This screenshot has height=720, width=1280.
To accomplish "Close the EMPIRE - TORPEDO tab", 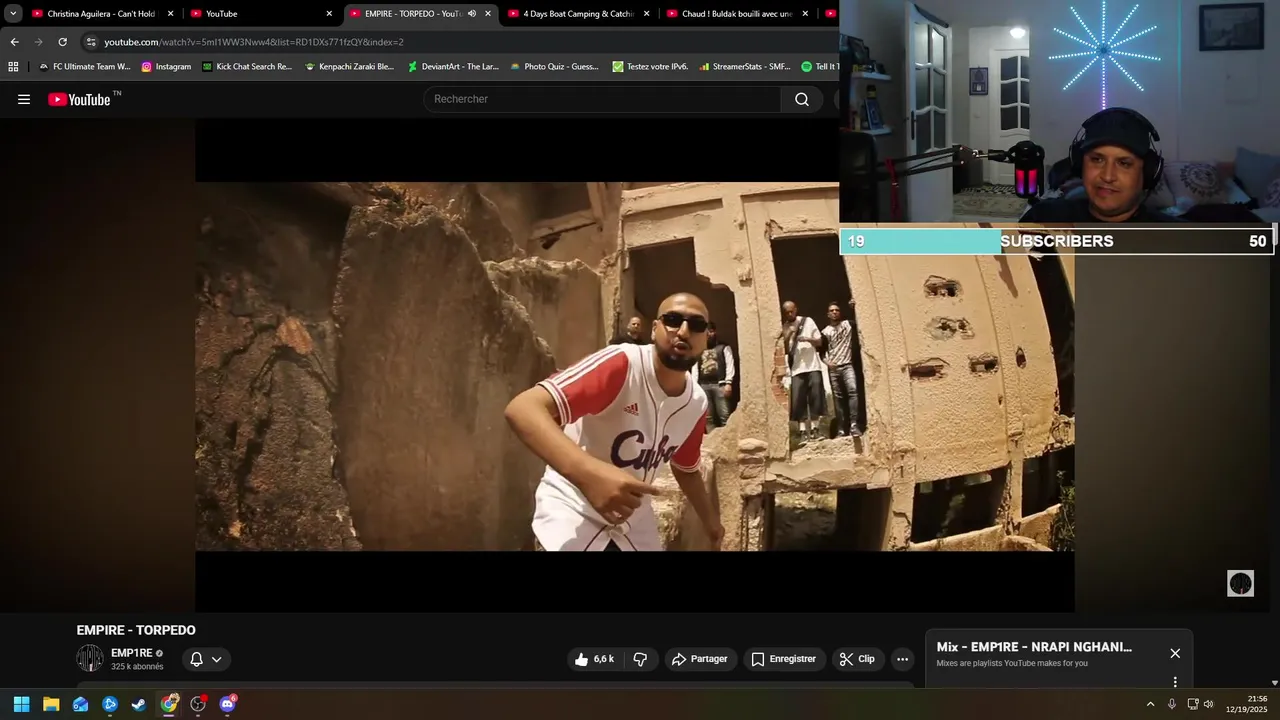I will coord(488,14).
